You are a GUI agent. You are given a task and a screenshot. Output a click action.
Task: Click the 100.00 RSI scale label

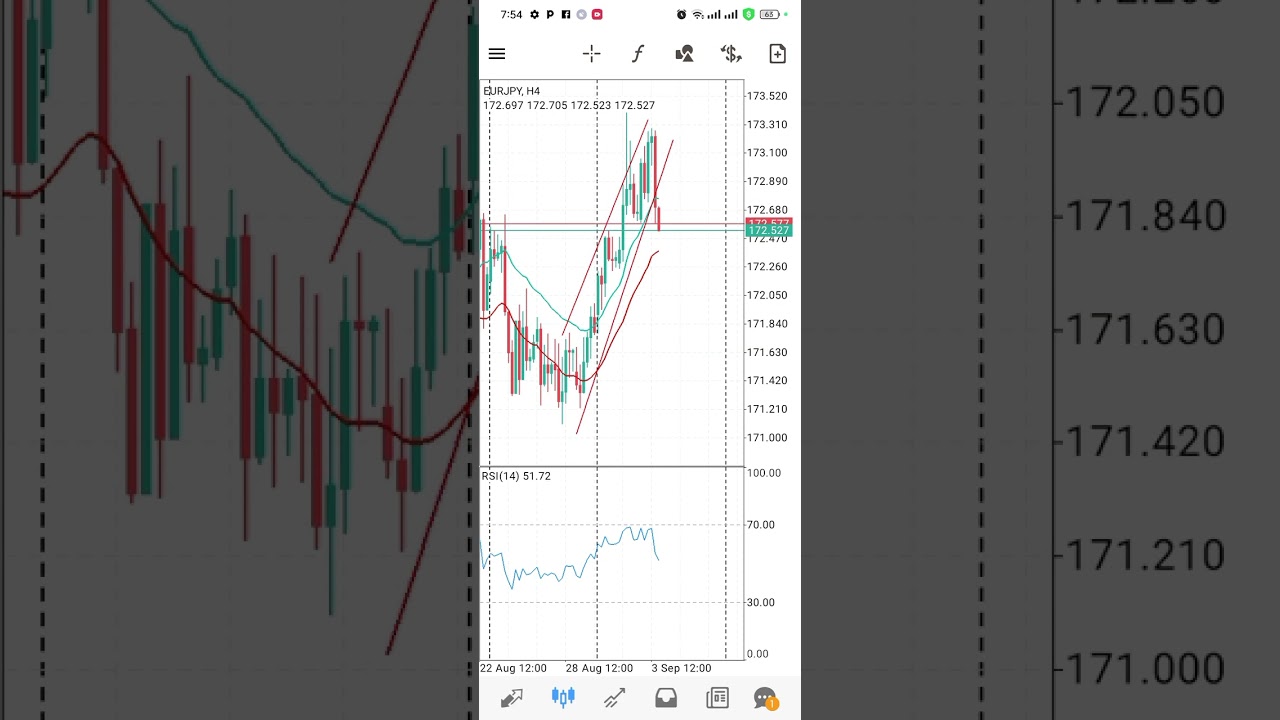click(764, 473)
